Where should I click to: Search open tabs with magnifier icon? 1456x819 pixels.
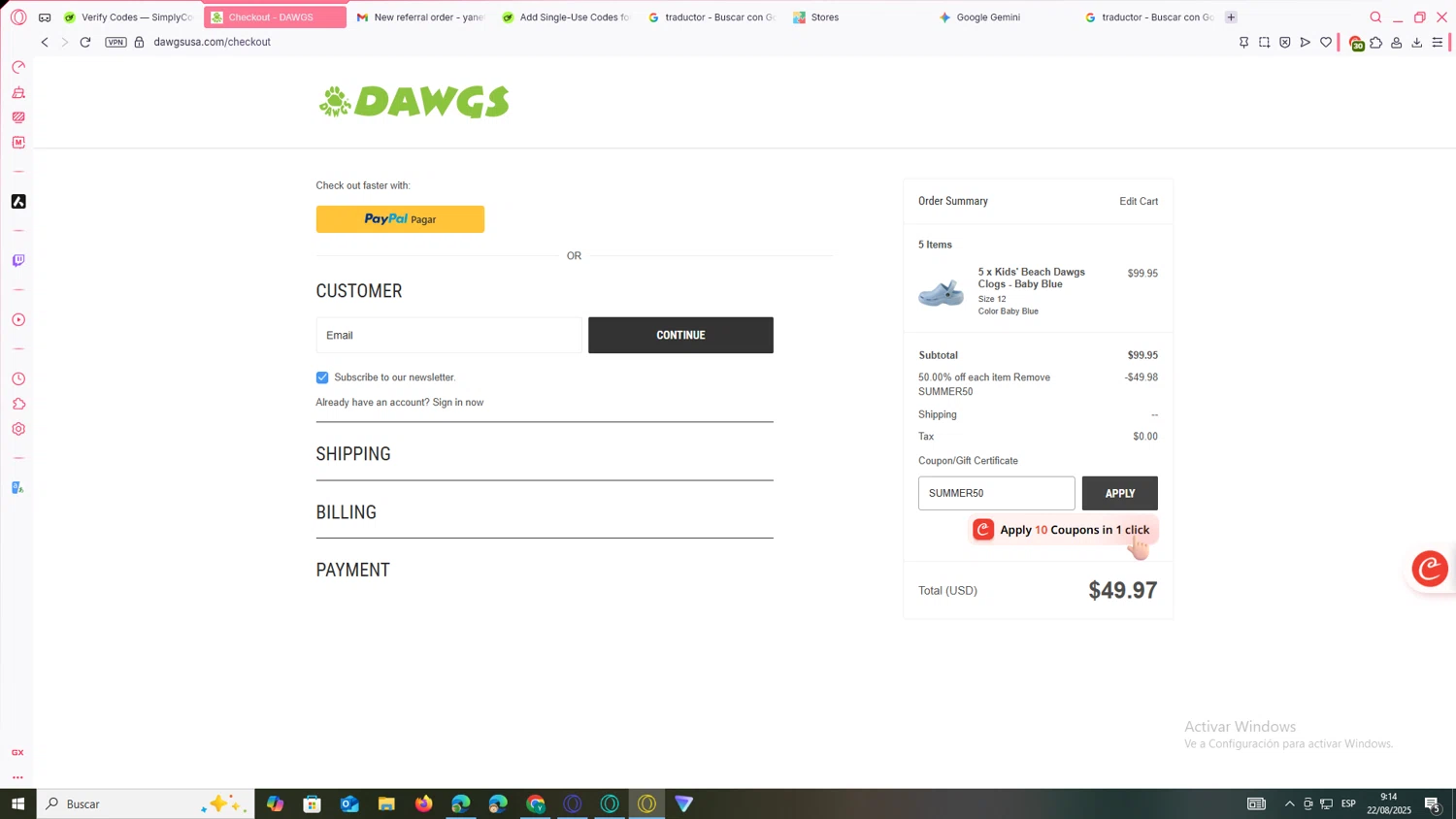coord(1375,17)
